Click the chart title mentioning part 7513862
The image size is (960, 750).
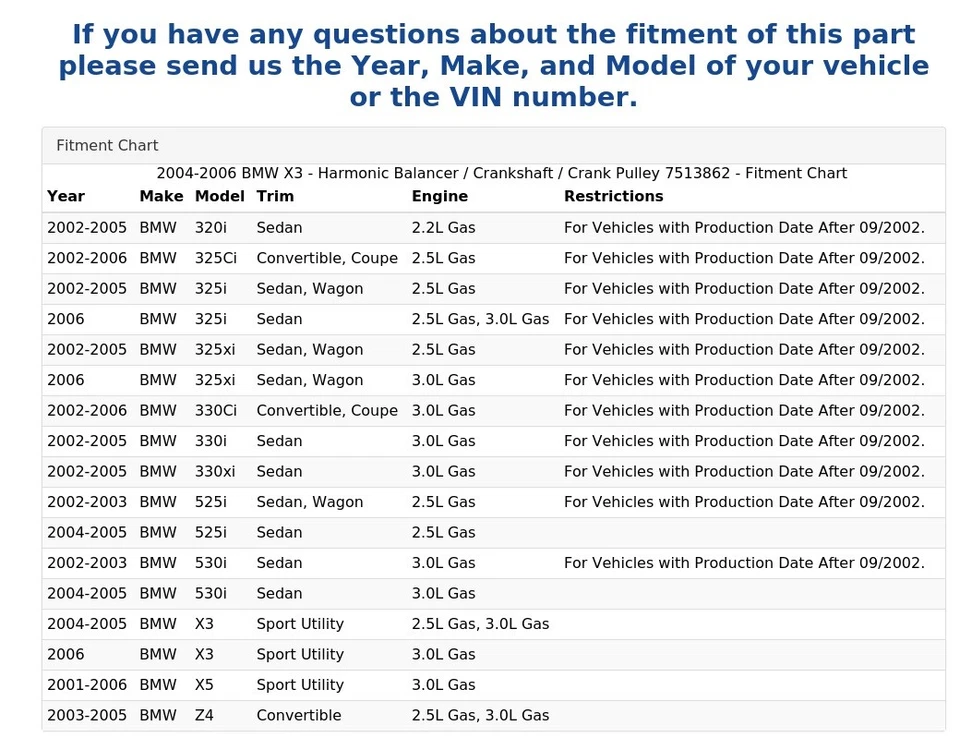tap(501, 173)
